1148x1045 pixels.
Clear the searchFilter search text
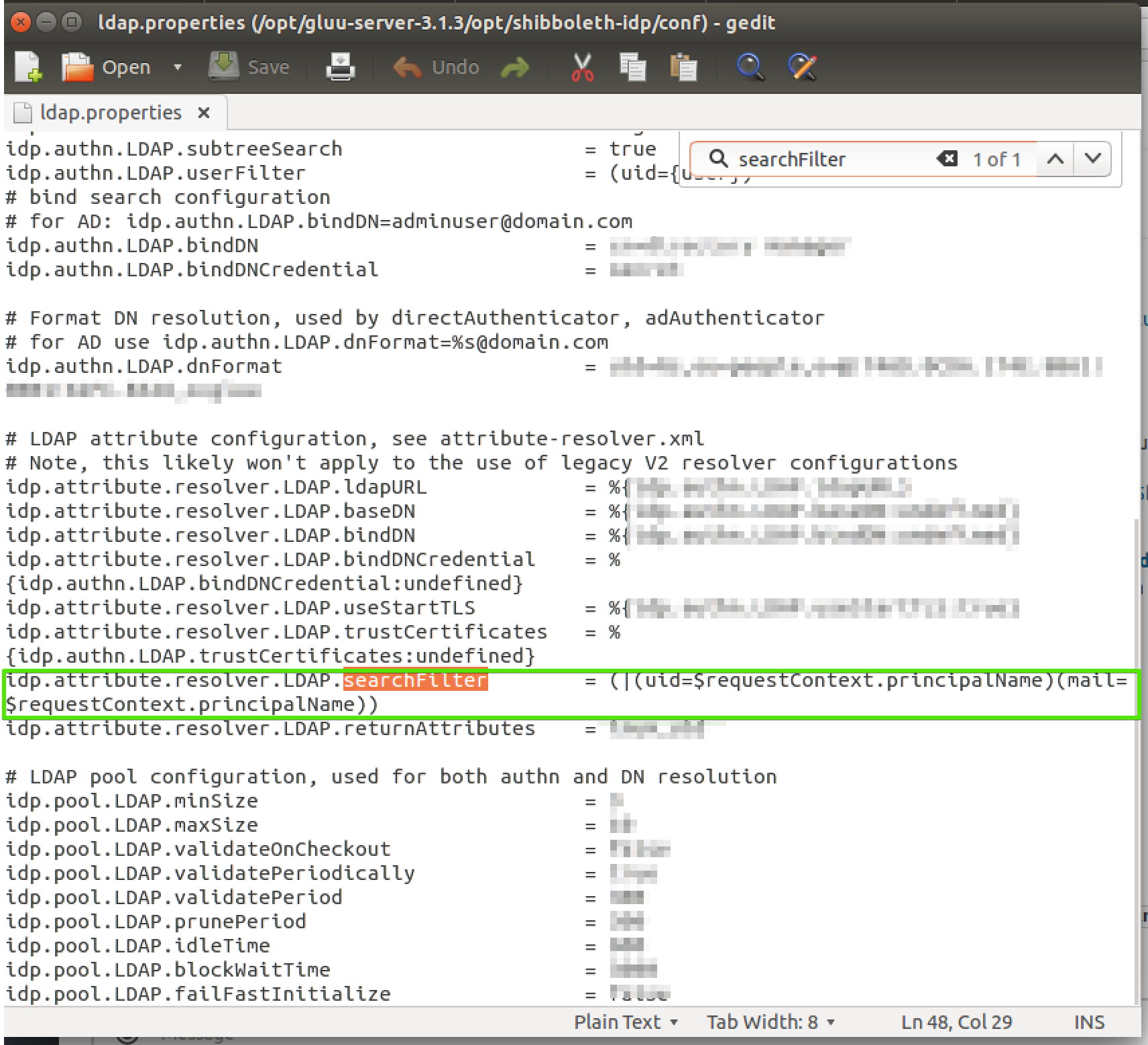(948, 159)
